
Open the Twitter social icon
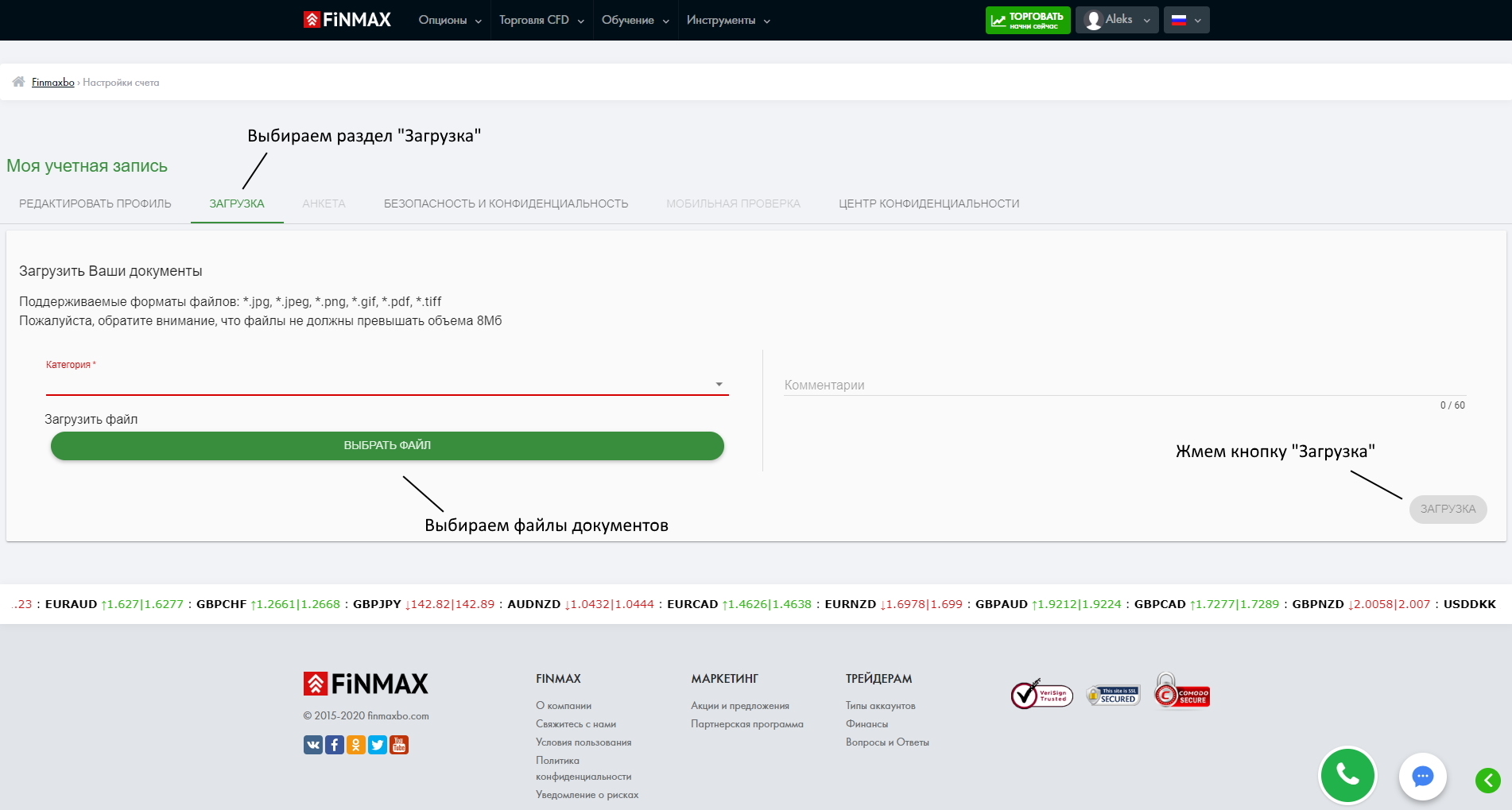click(x=378, y=745)
